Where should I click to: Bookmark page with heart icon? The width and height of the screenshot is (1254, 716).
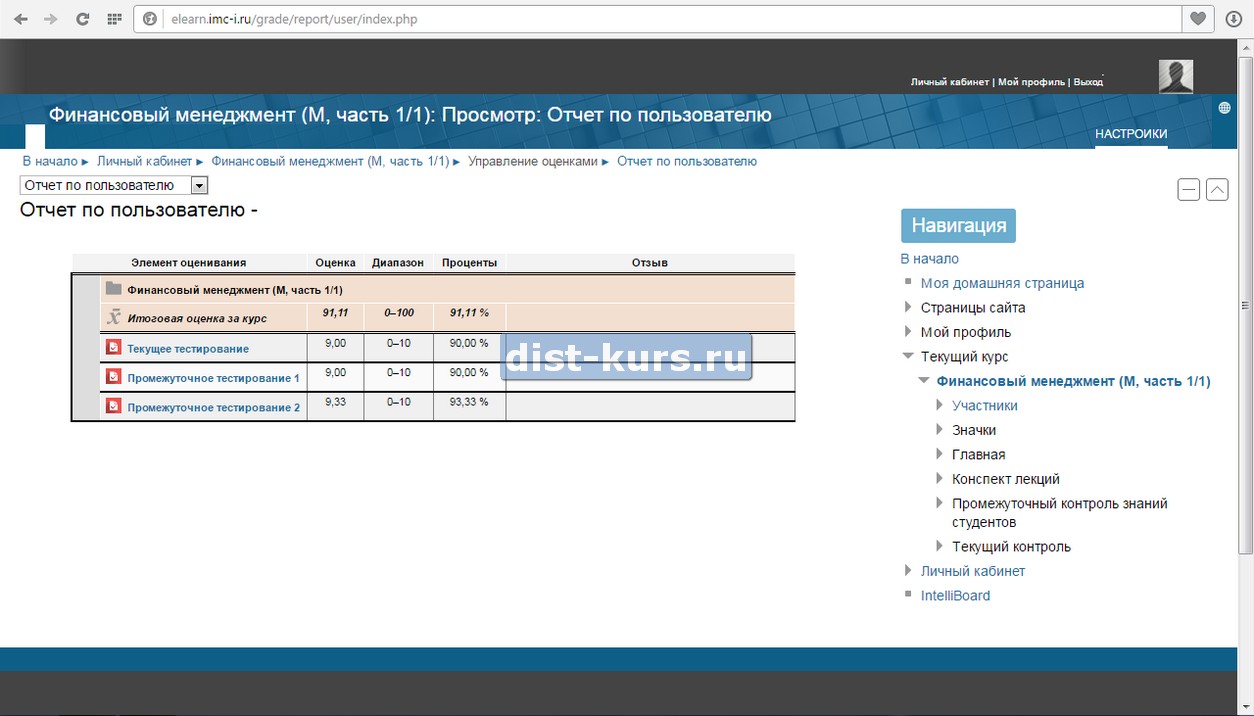point(1196,19)
